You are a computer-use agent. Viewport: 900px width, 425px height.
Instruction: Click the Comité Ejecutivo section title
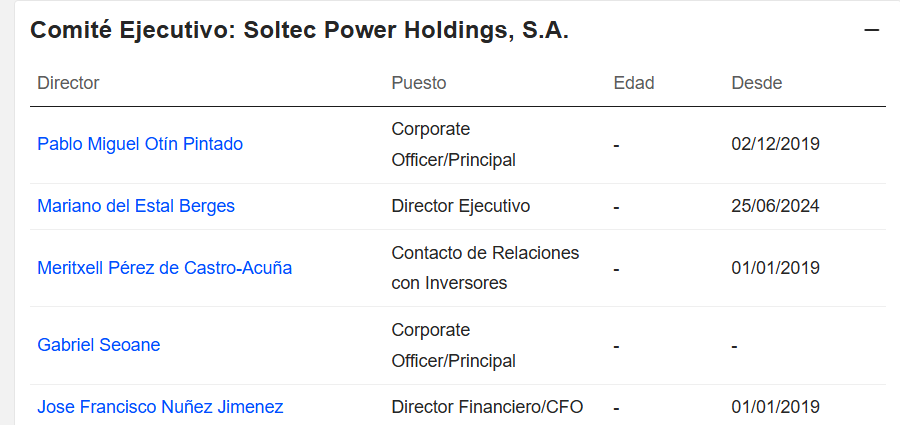tap(299, 30)
